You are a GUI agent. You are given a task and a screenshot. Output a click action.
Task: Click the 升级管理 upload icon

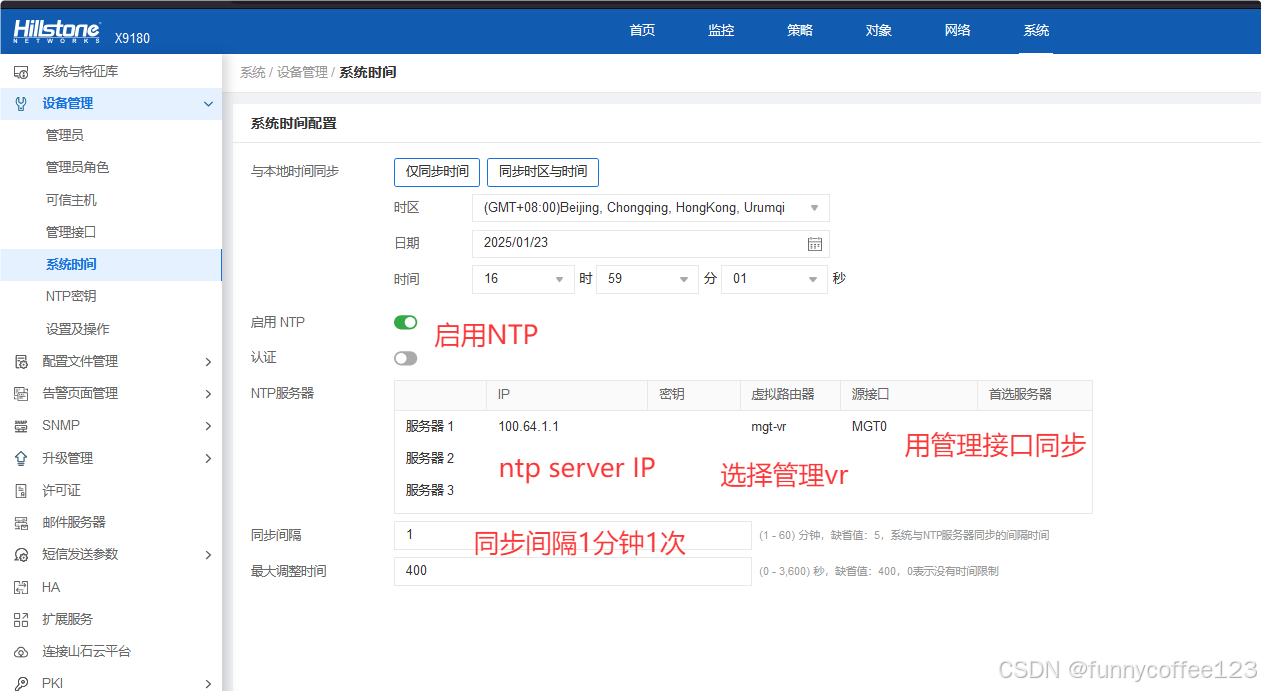click(21, 458)
